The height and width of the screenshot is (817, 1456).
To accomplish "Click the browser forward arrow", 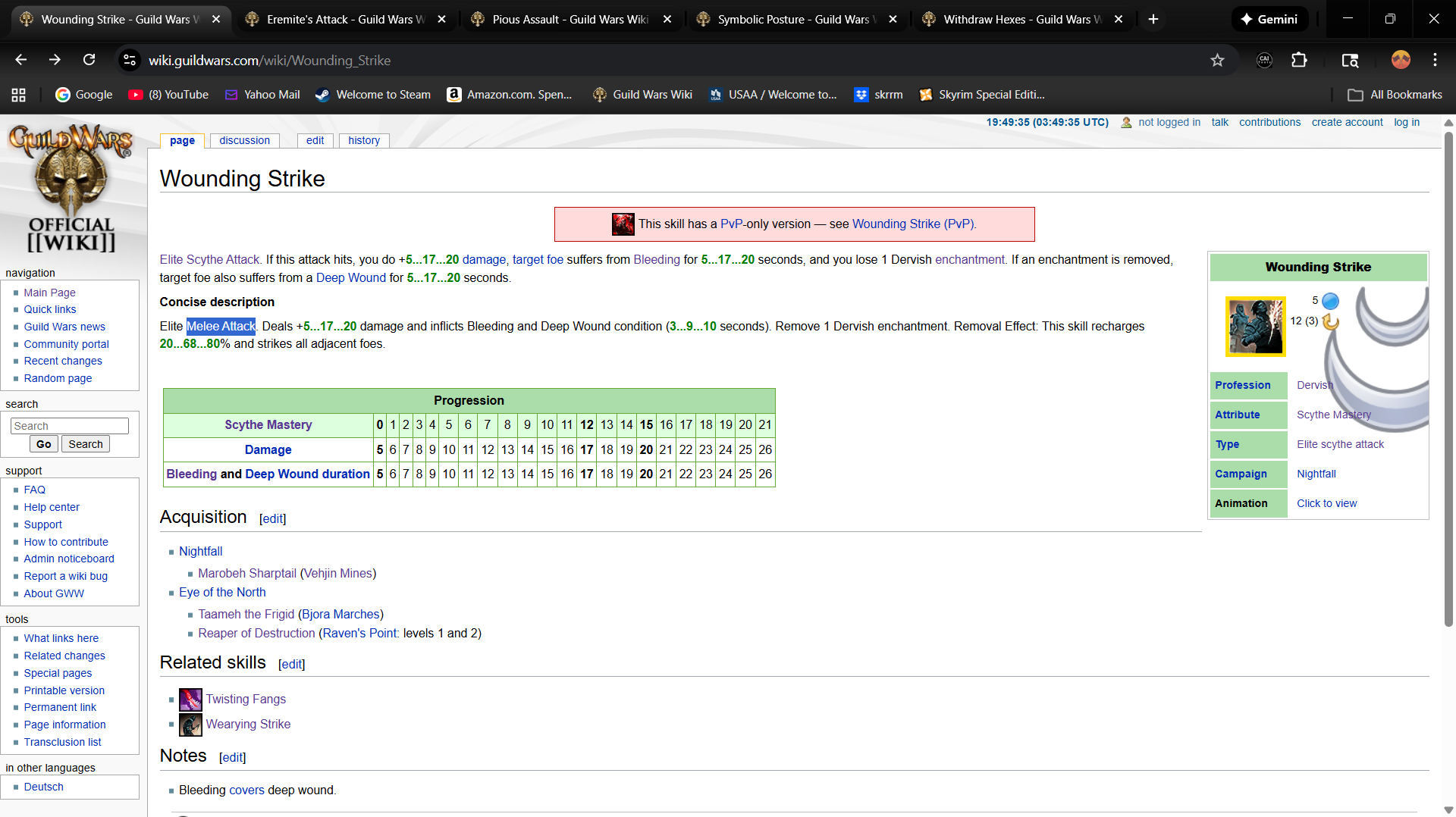I will click(x=55, y=60).
